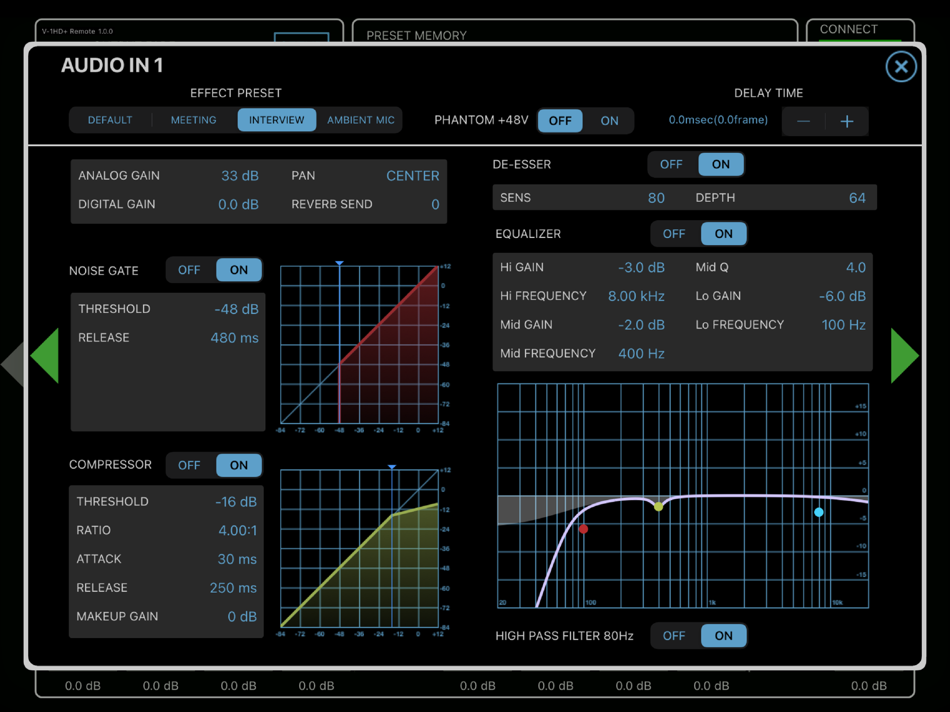Select the Lo GAIN -6.0 dB value
Viewport: 950px width, 712px height.
[842, 296]
